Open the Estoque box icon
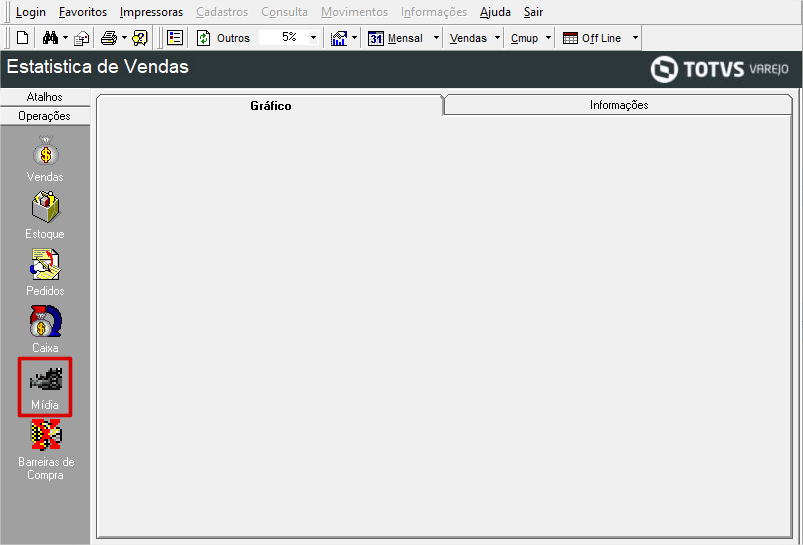Screen dimensions: 803x545 pyautogui.click(x=46, y=207)
